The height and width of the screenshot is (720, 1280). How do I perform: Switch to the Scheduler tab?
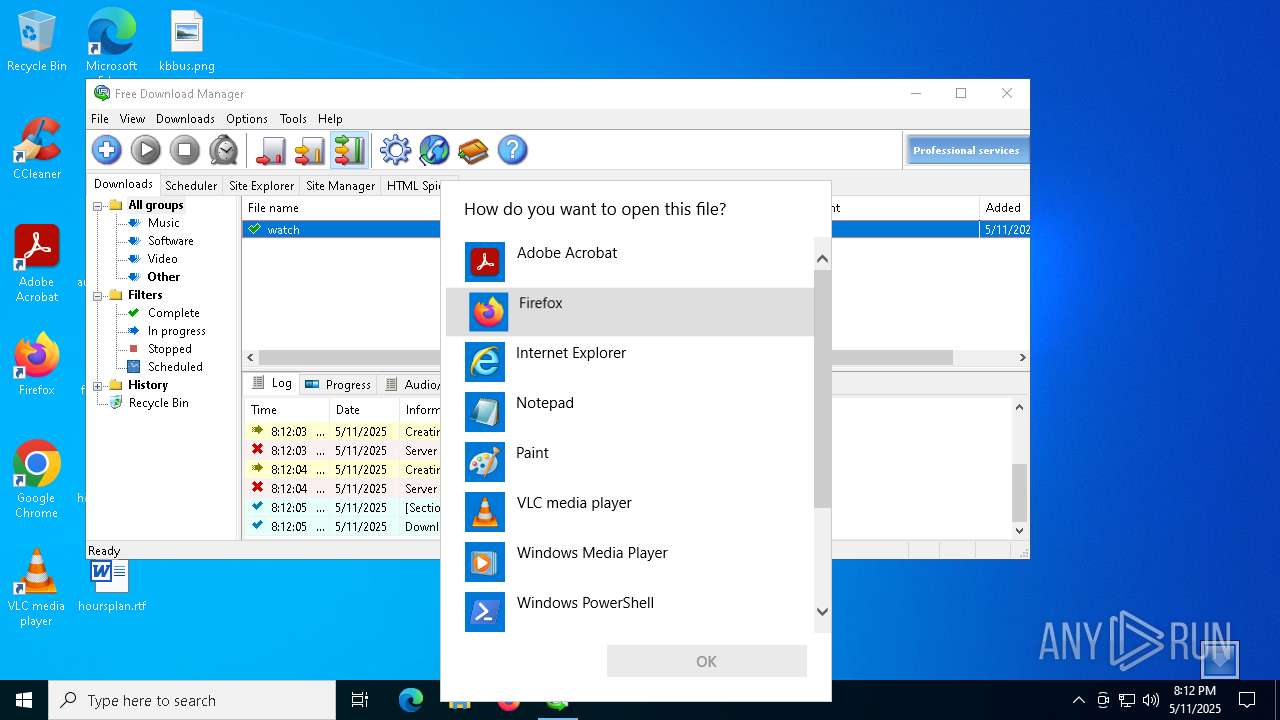(x=191, y=185)
